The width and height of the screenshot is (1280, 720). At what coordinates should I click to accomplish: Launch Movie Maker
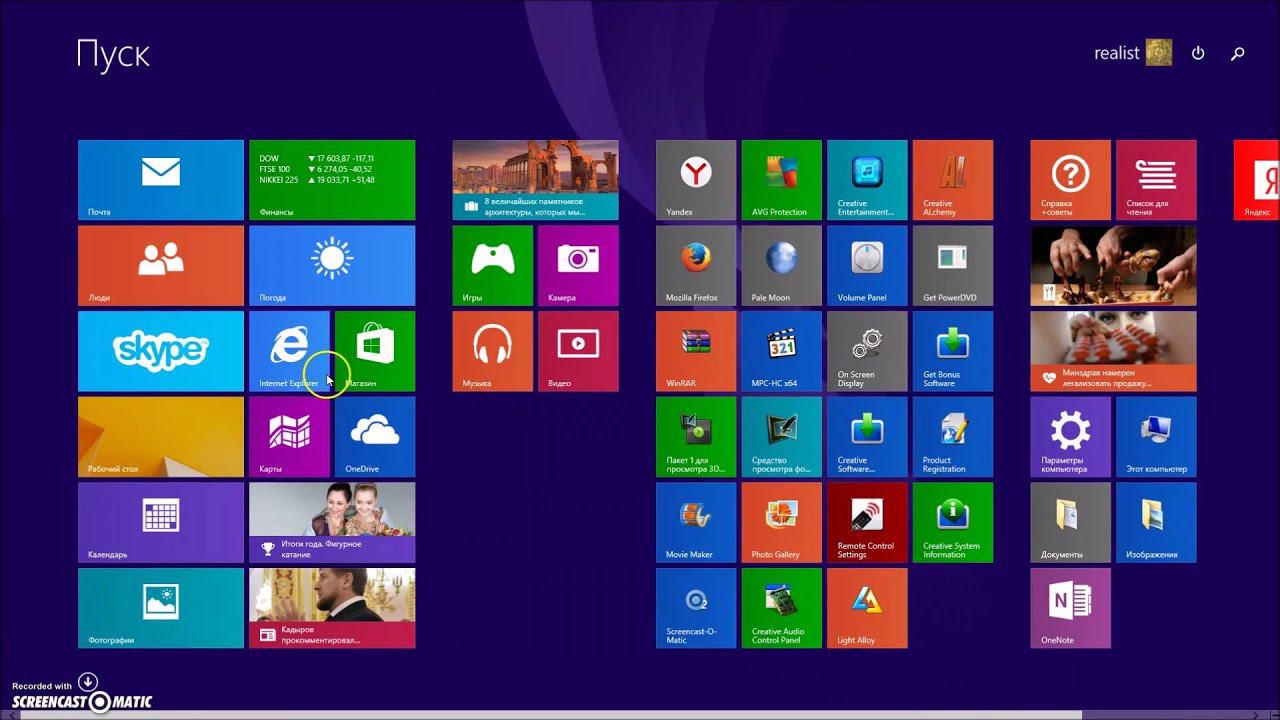(x=696, y=523)
